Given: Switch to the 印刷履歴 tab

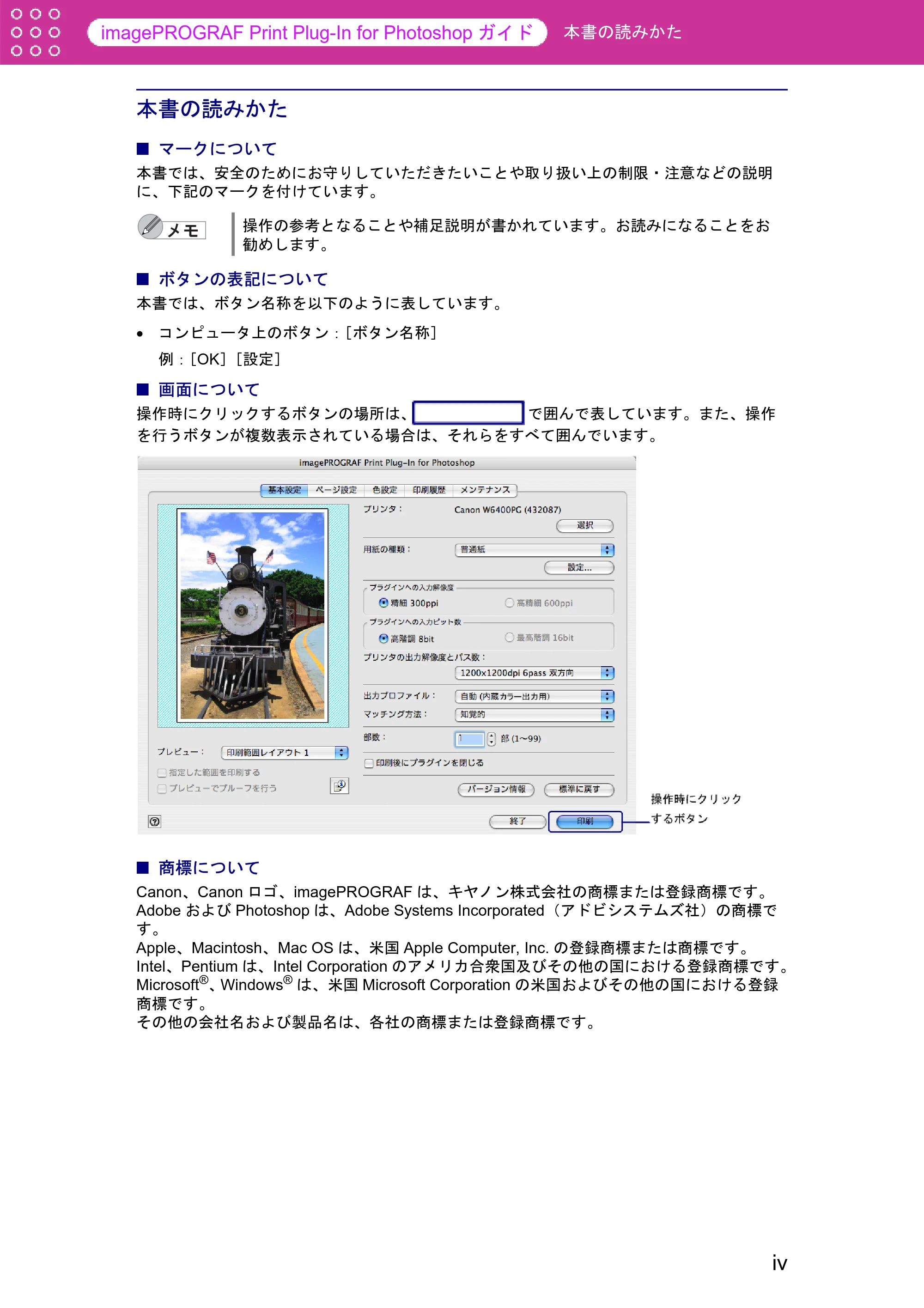Looking at the screenshot, I should pyautogui.click(x=429, y=490).
